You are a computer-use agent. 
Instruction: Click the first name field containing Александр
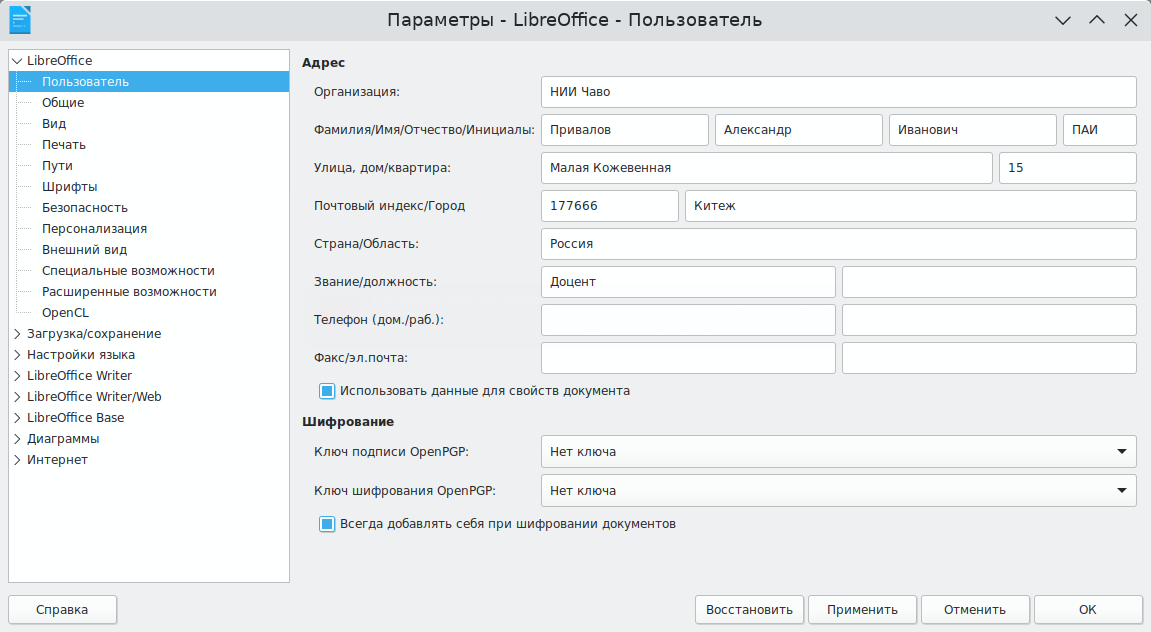(799, 130)
